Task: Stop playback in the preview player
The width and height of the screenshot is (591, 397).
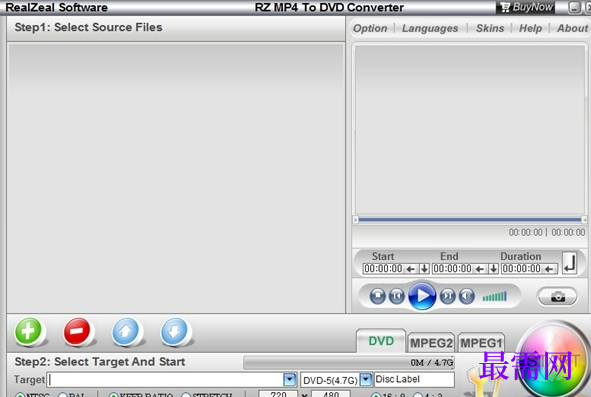Action: [377, 296]
